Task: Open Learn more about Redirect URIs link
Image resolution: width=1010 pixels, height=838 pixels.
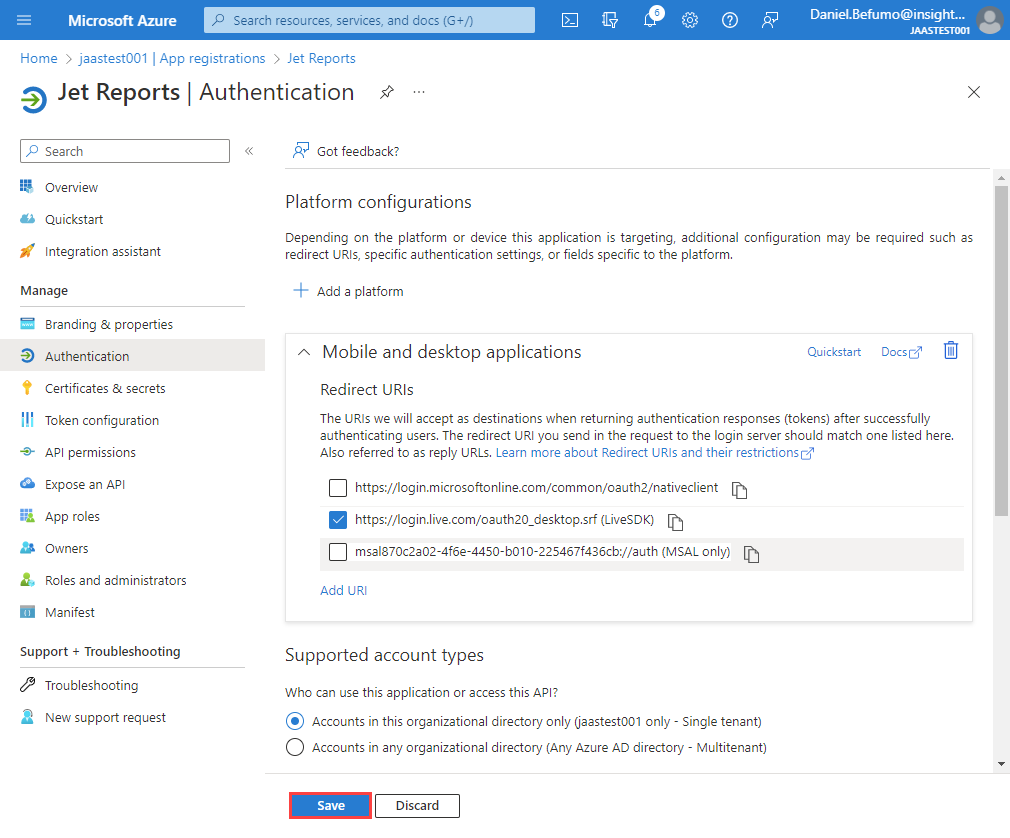Action: (x=654, y=453)
